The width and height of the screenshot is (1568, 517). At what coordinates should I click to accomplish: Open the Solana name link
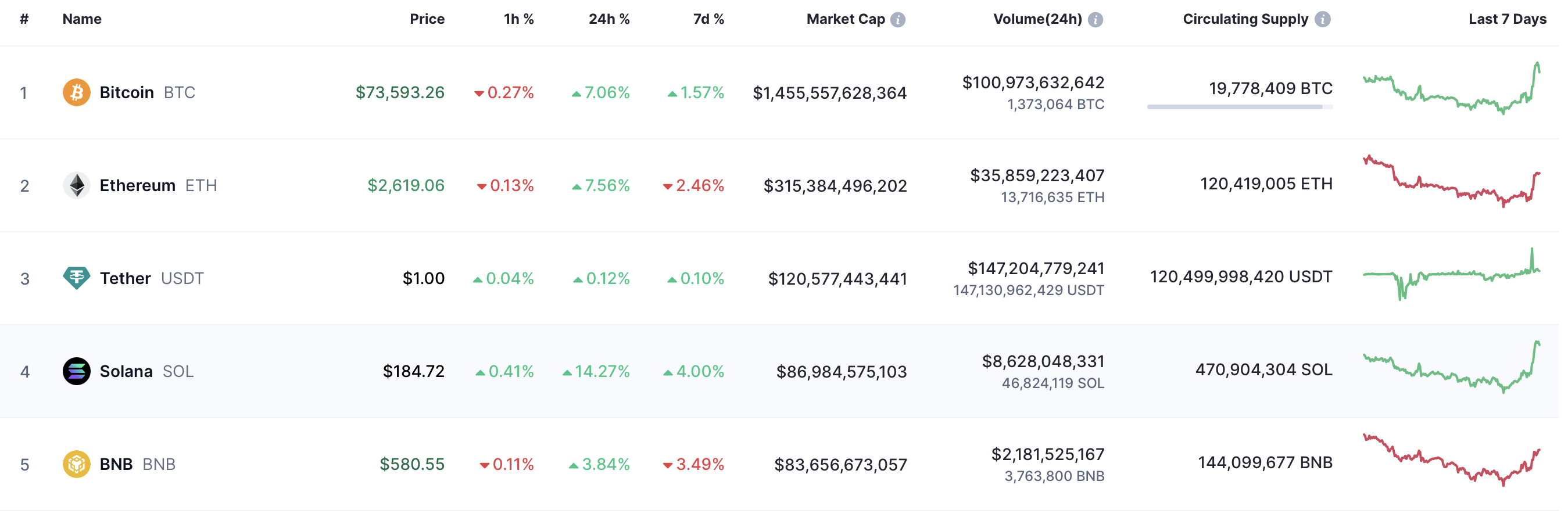point(126,372)
